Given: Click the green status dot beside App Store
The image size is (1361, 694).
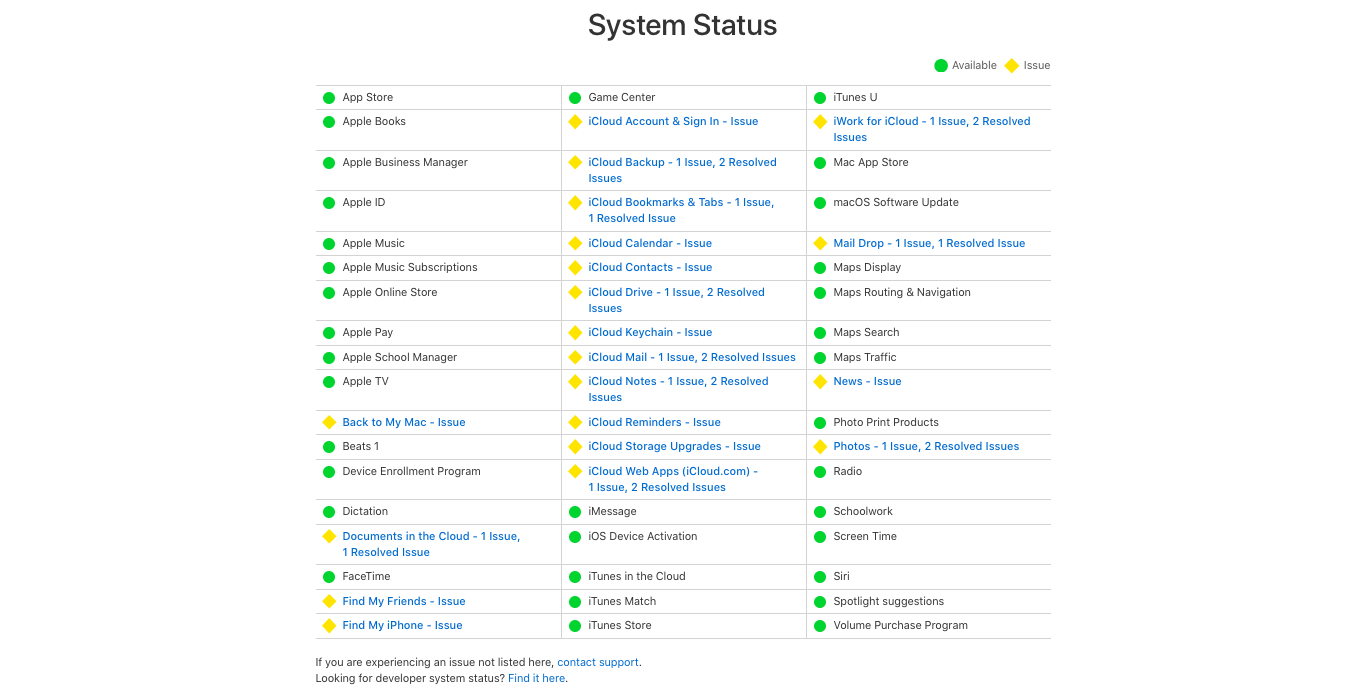Looking at the screenshot, I should coord(329,97).
